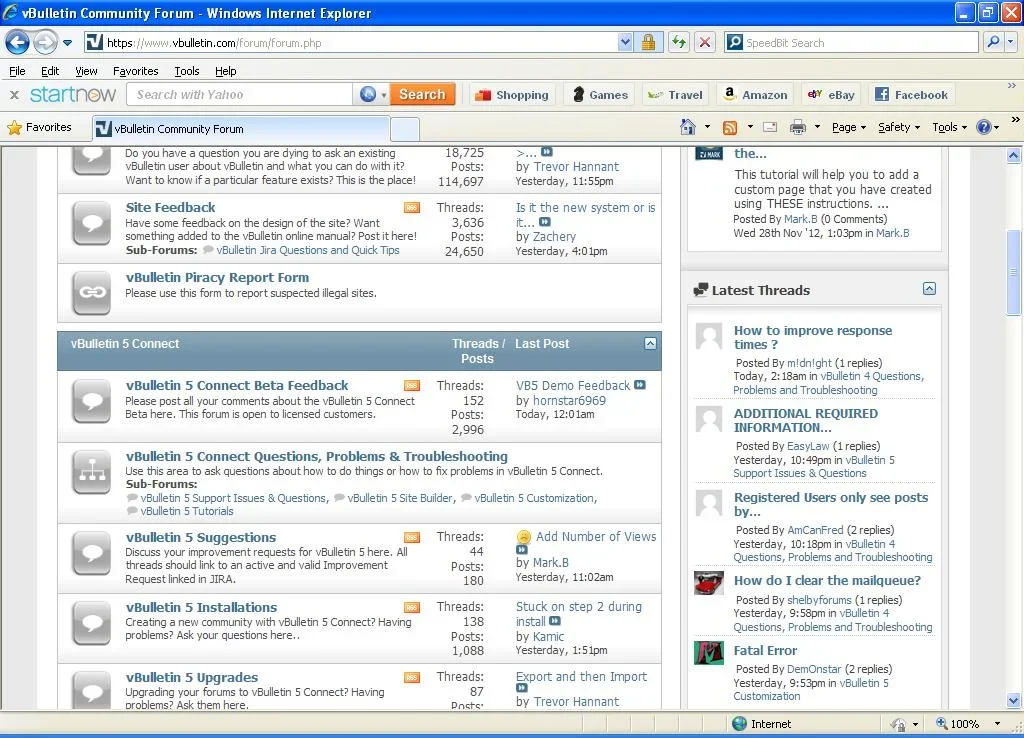Open the vBulletin 5 Site Builder sub-forum
Image resolution: width=1024 pixels, height=738 pixels.
[x=400, y=498]
